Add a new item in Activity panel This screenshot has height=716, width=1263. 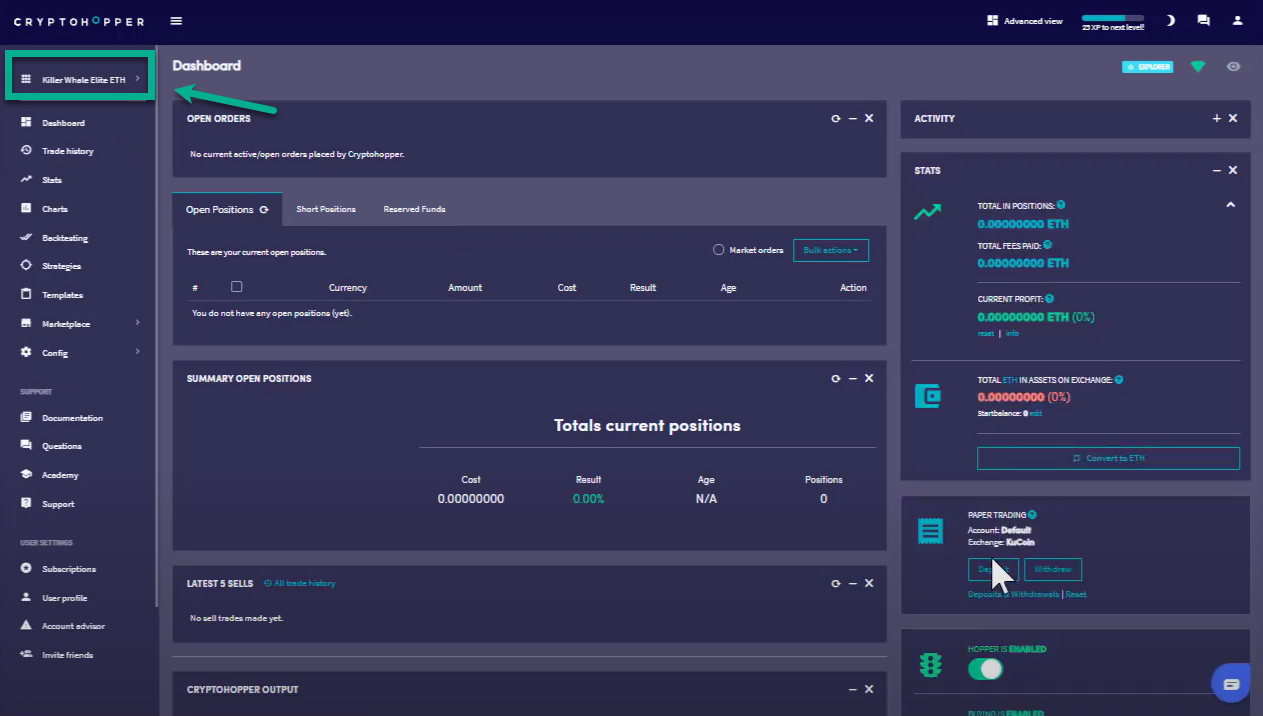pos(1216,119)
